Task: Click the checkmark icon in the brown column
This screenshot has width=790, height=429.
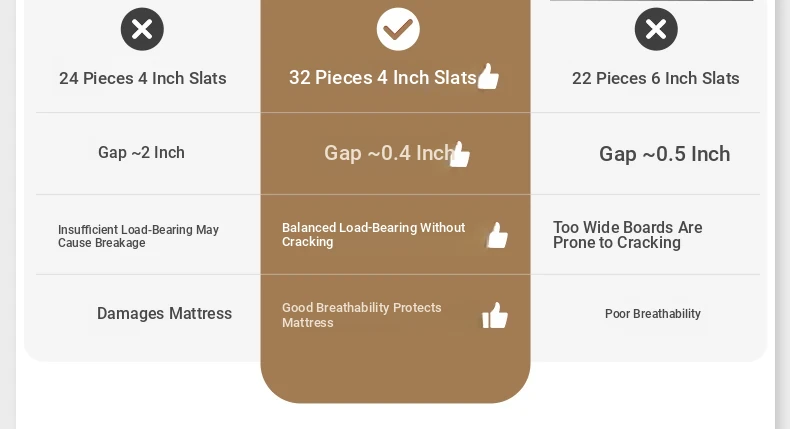Action: (x=398, y=29)
